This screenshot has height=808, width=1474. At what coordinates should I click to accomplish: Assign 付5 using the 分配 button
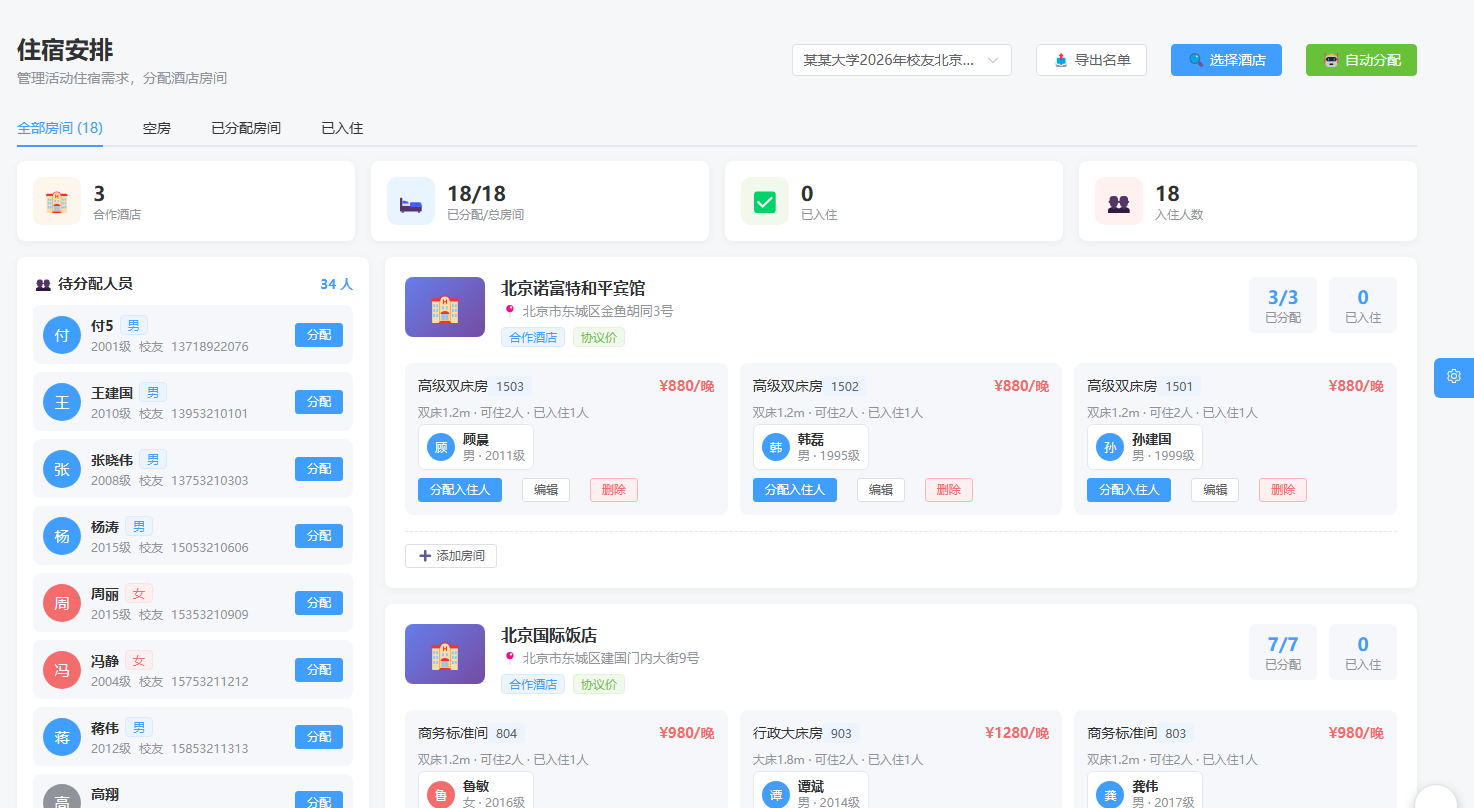pos(319,335)
